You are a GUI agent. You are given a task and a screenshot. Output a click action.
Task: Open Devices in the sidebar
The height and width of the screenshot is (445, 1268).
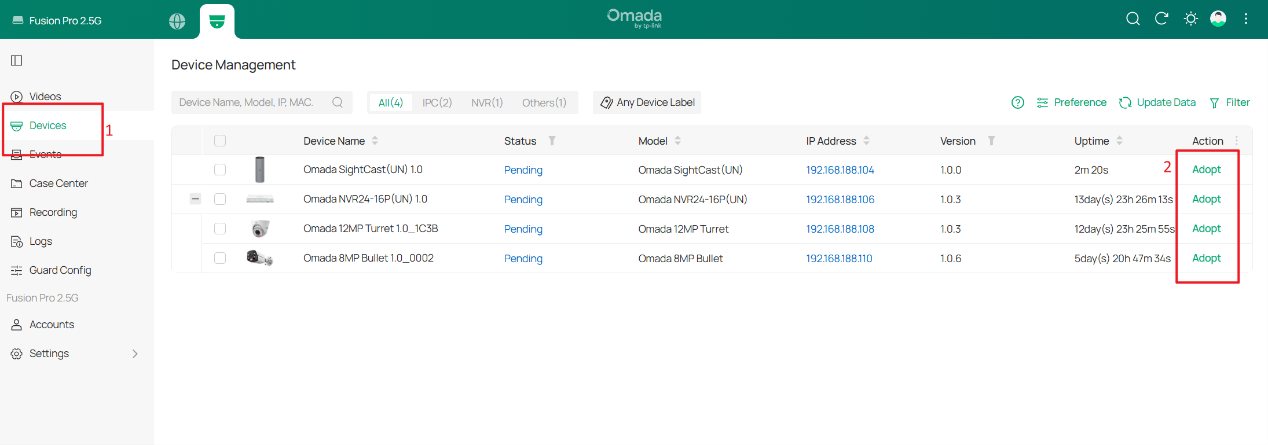pyautogui.click(x=48, y=125)
